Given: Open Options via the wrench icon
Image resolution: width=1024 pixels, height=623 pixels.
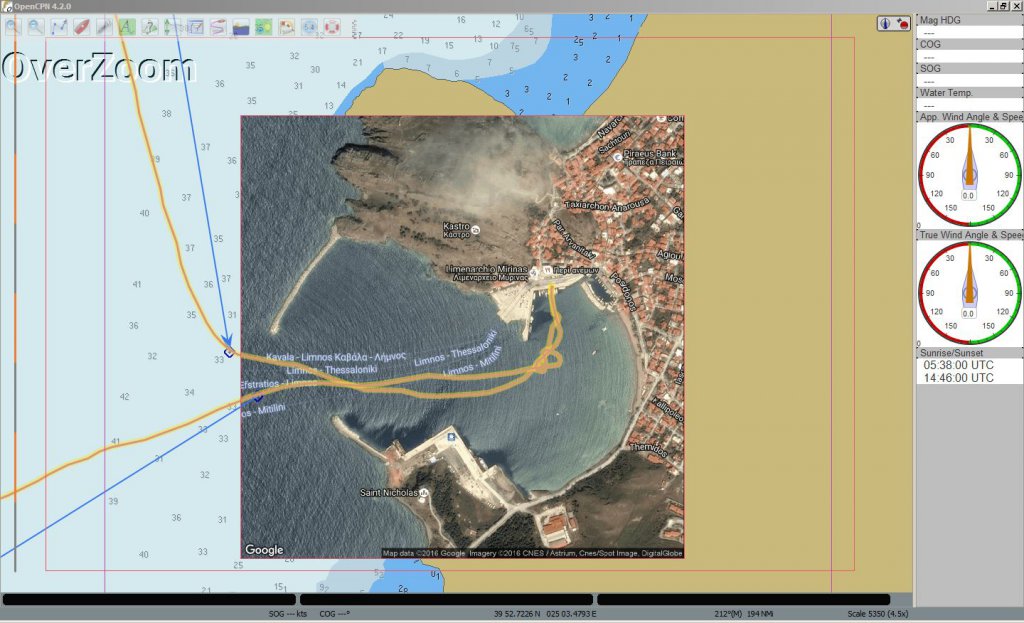Looking at the screenshot, I should pos(104,26).
